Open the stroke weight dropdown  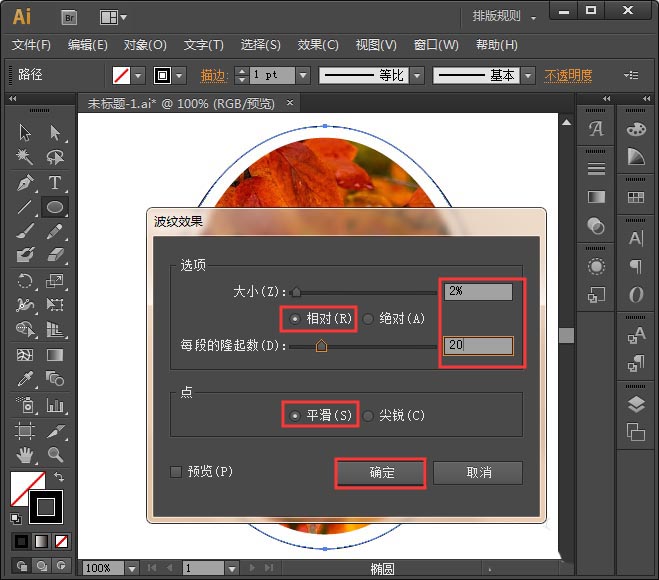303,76
